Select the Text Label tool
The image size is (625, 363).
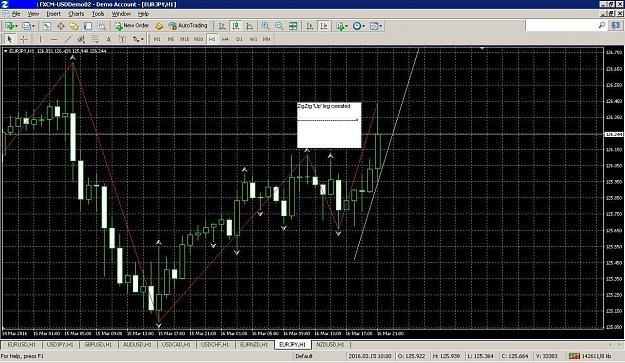[122, 39]
